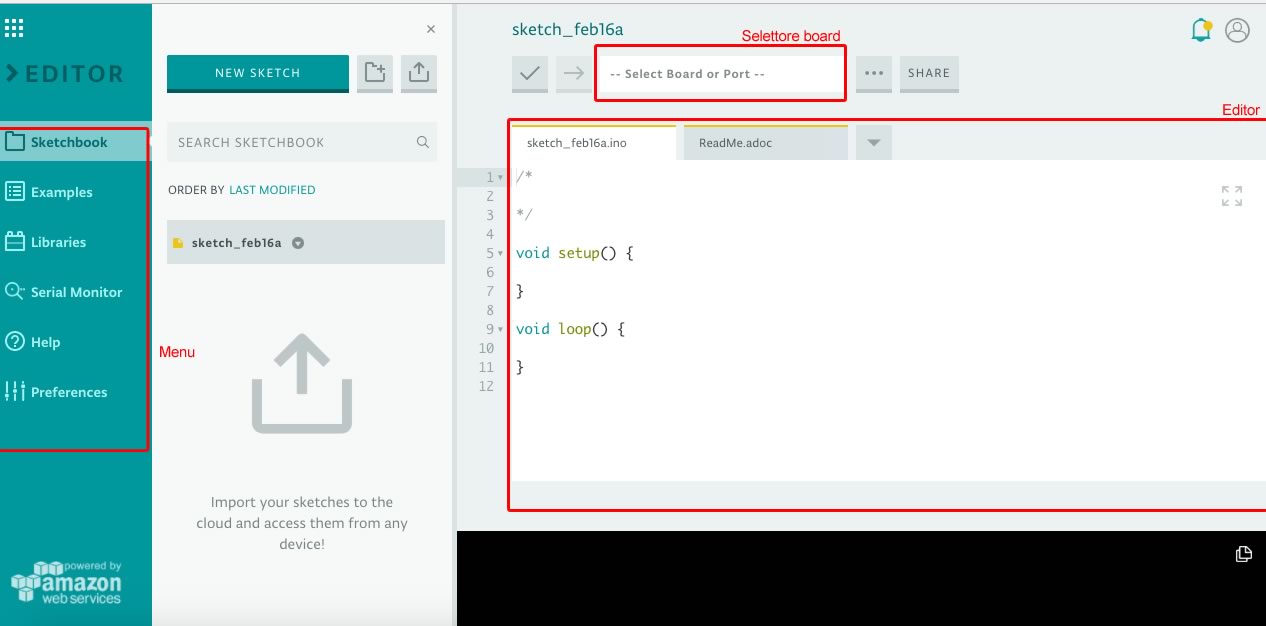Open the user profile avatar

click(1237, 31)
